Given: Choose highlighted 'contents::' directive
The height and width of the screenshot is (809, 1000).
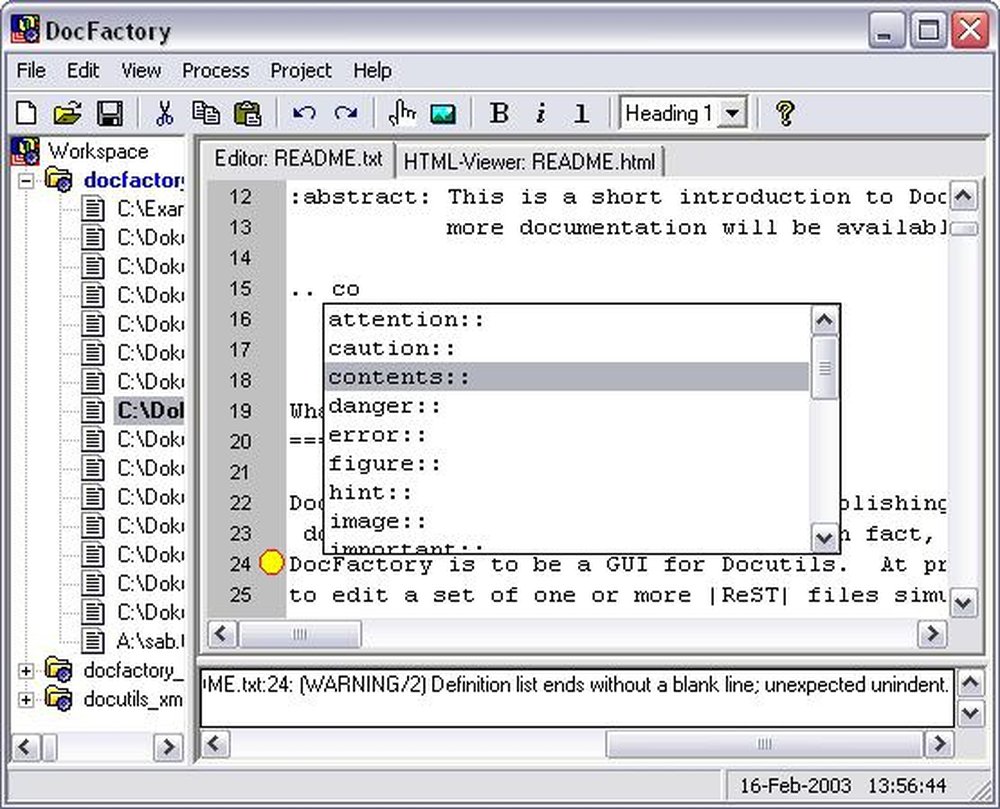Looking at the screenshot, I should [566, 377].
